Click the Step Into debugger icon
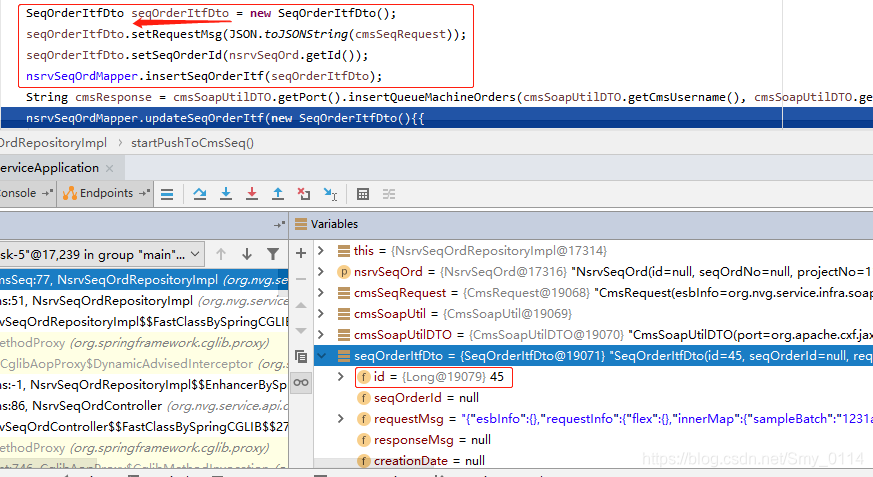Image resolution: width=873 pixels, height=477 pixels. 225,194
